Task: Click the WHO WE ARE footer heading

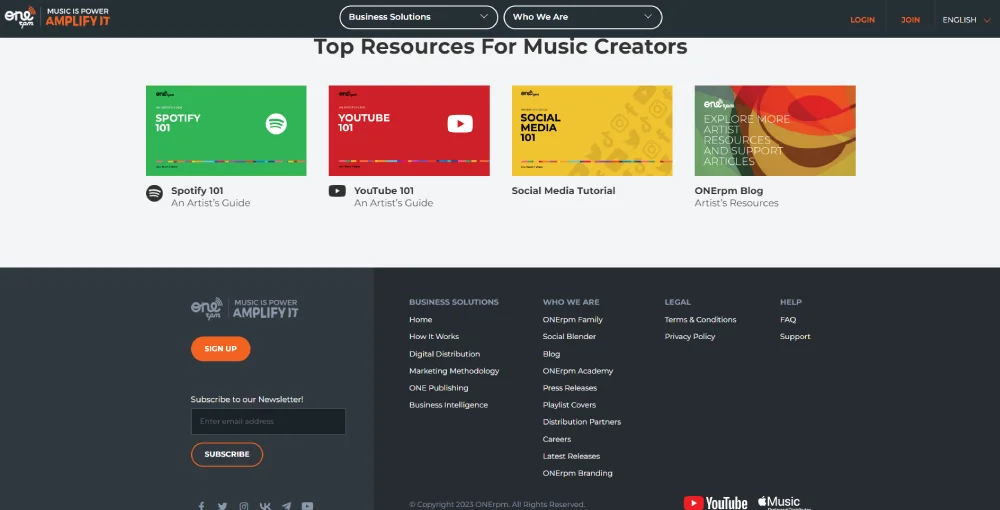Action: [571, 302]
